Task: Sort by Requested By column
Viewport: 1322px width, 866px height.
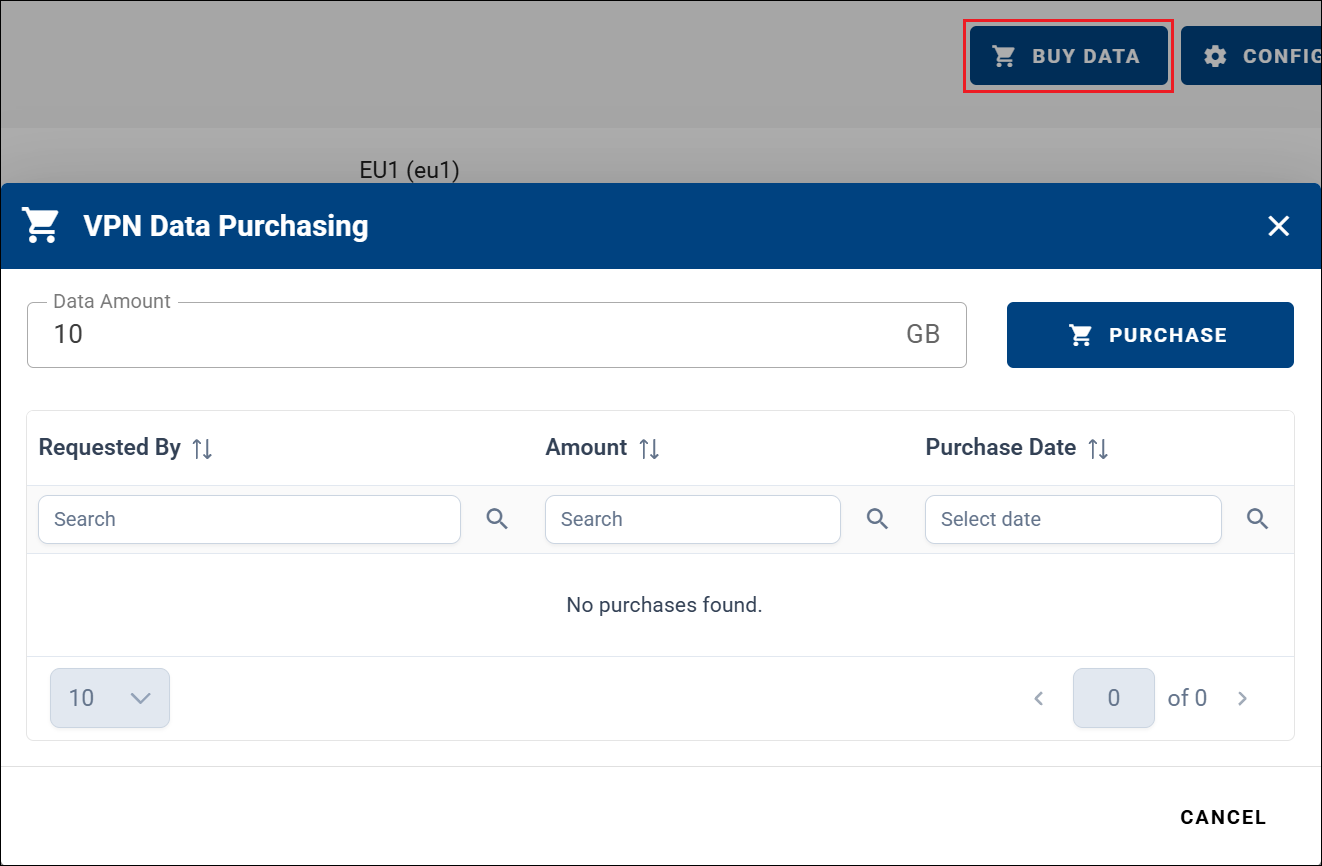Action: (202, 448)
